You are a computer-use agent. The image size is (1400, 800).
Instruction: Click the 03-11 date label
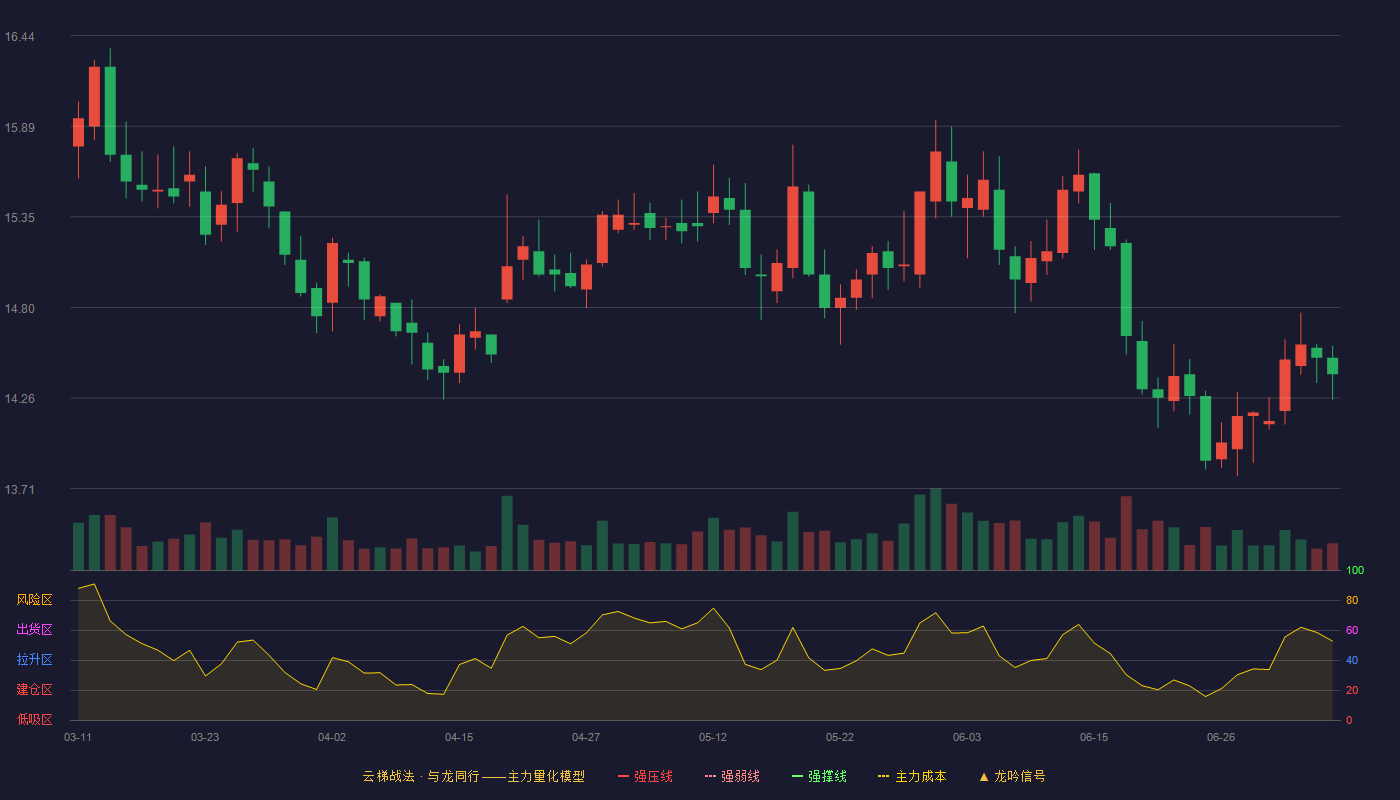(x=78, y=737)
